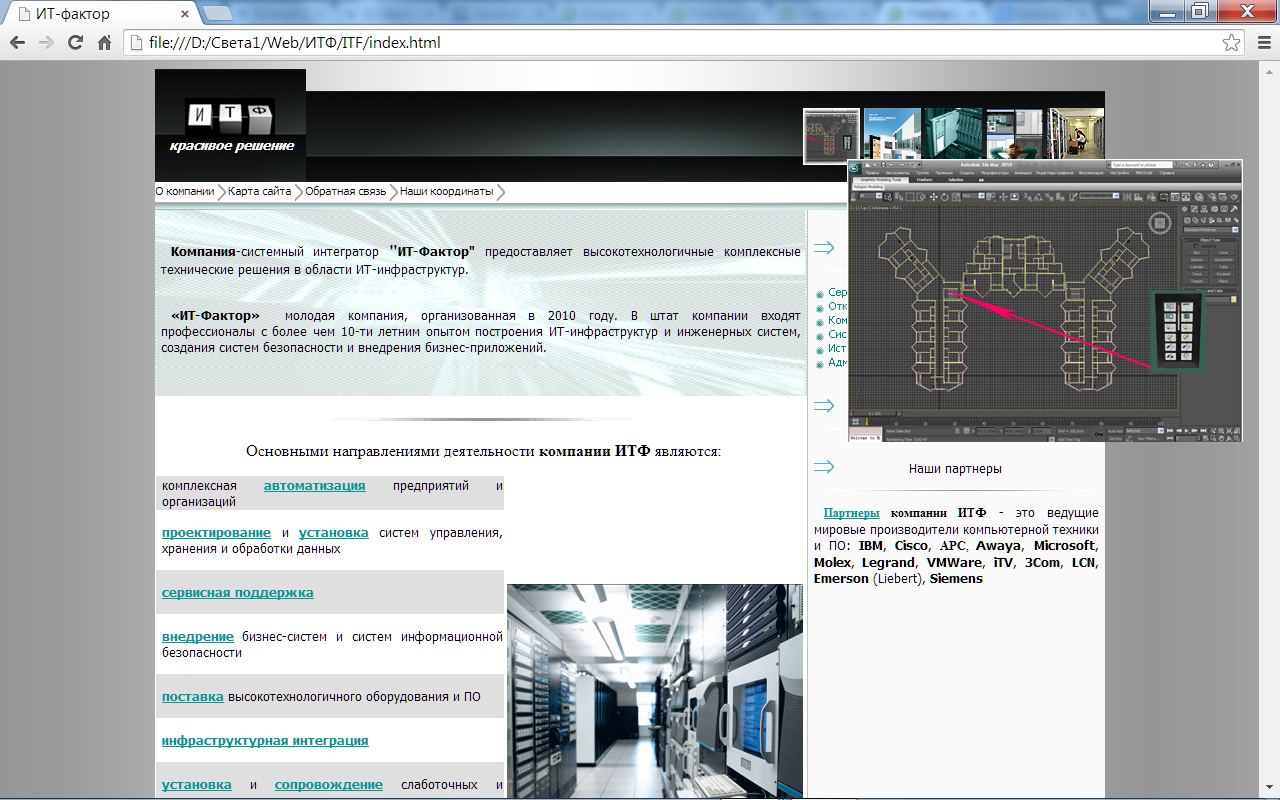Click the Legrand partner name
This screenshot has width=1280, height=800.
[x=890, y=563]
